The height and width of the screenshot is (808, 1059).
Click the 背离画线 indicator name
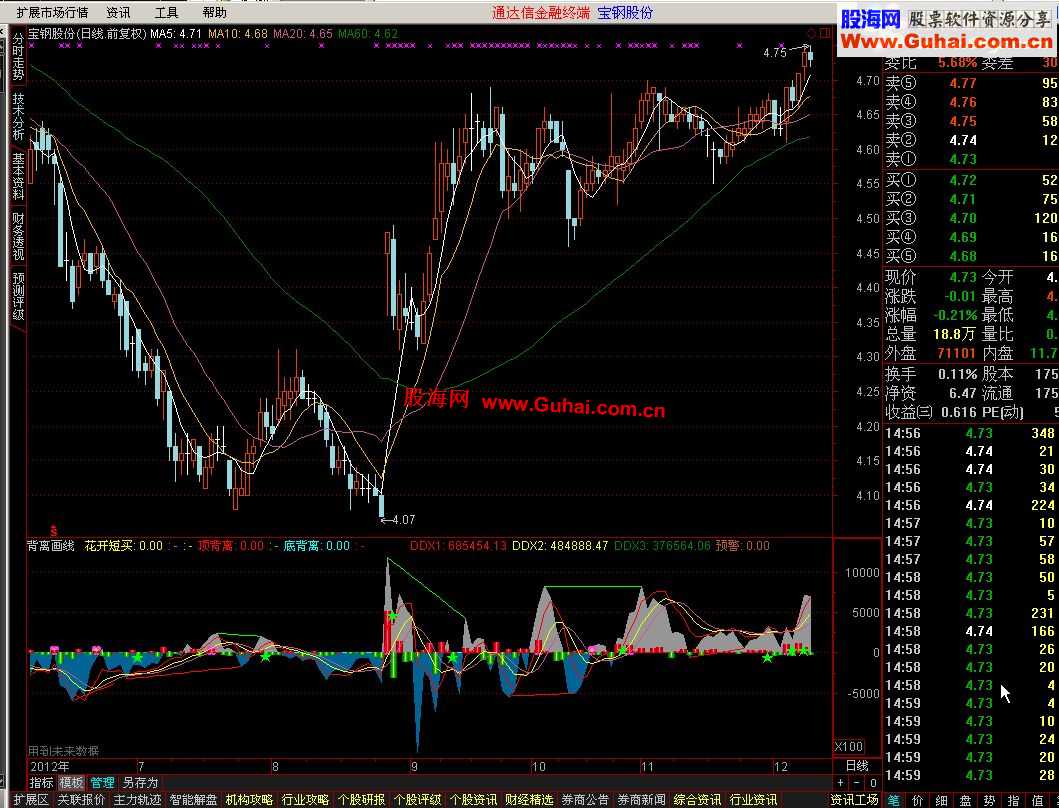pyautogui.click(x=51, y=545)
